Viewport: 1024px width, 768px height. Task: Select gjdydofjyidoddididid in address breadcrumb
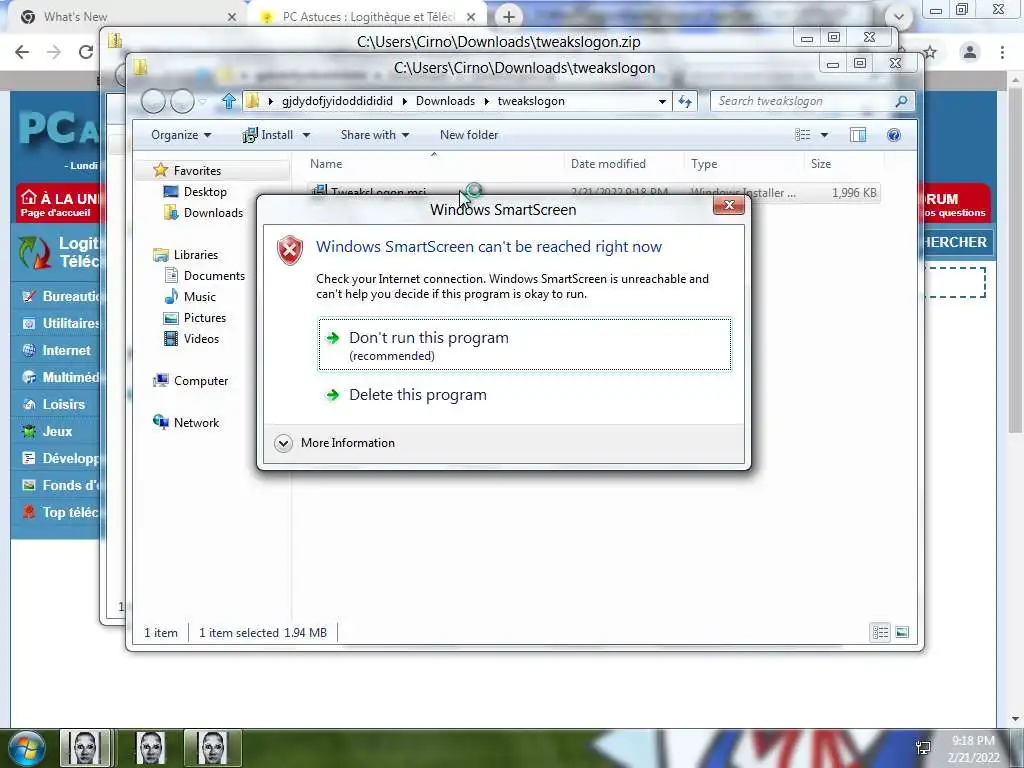click(338, 101)
